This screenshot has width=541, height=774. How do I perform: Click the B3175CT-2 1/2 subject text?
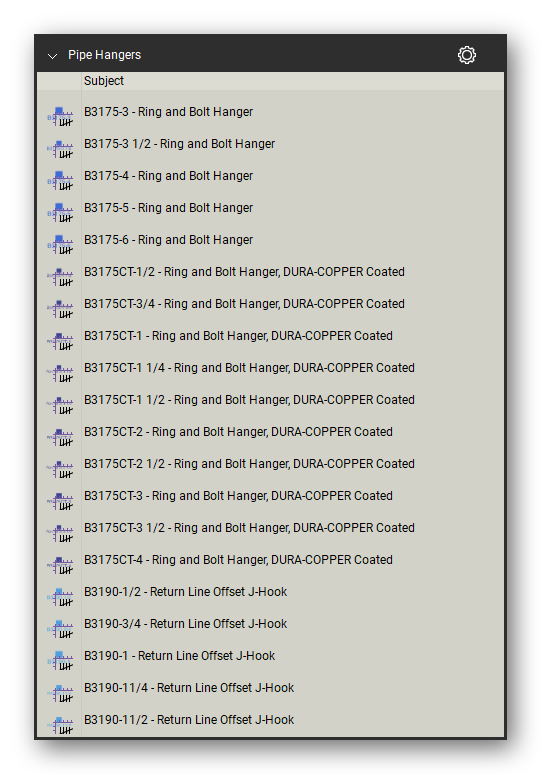pyautogui.click(x=249, y=464)
